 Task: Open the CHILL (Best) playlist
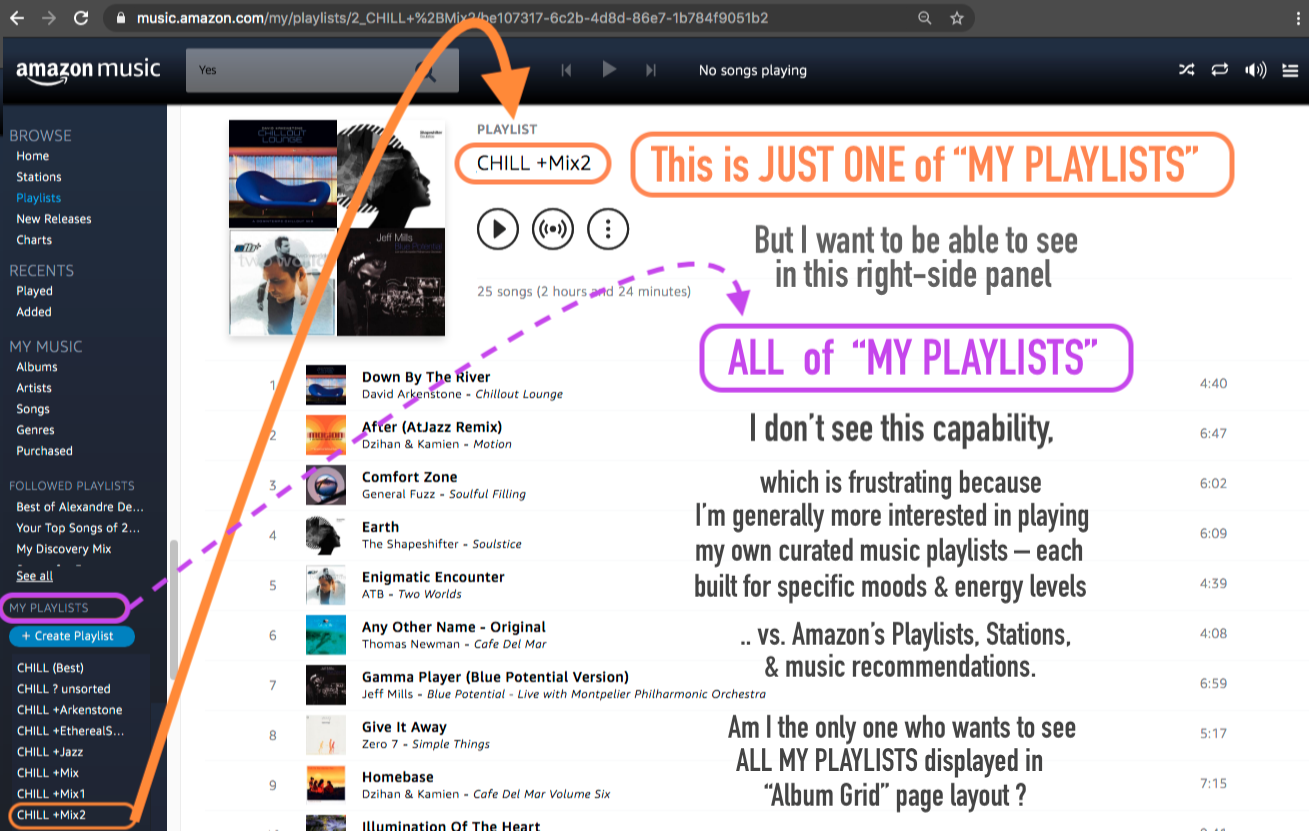click(49, 667)
